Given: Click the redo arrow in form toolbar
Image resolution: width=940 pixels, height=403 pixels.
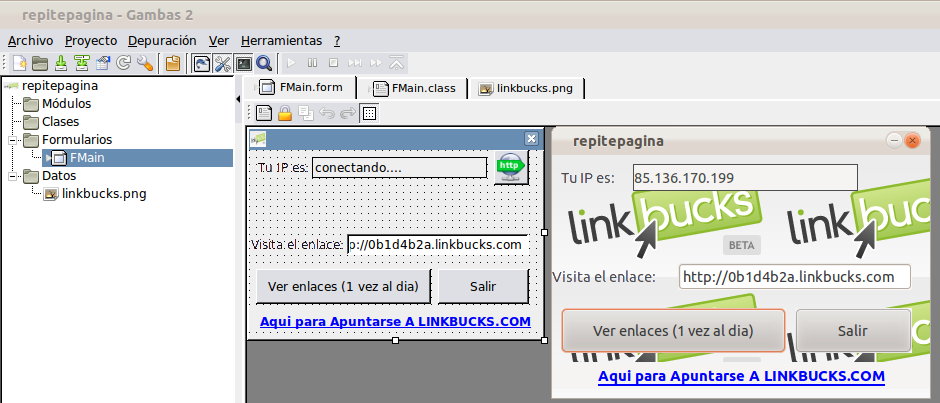Looking at the screenshot, I should tap(348, 113).
